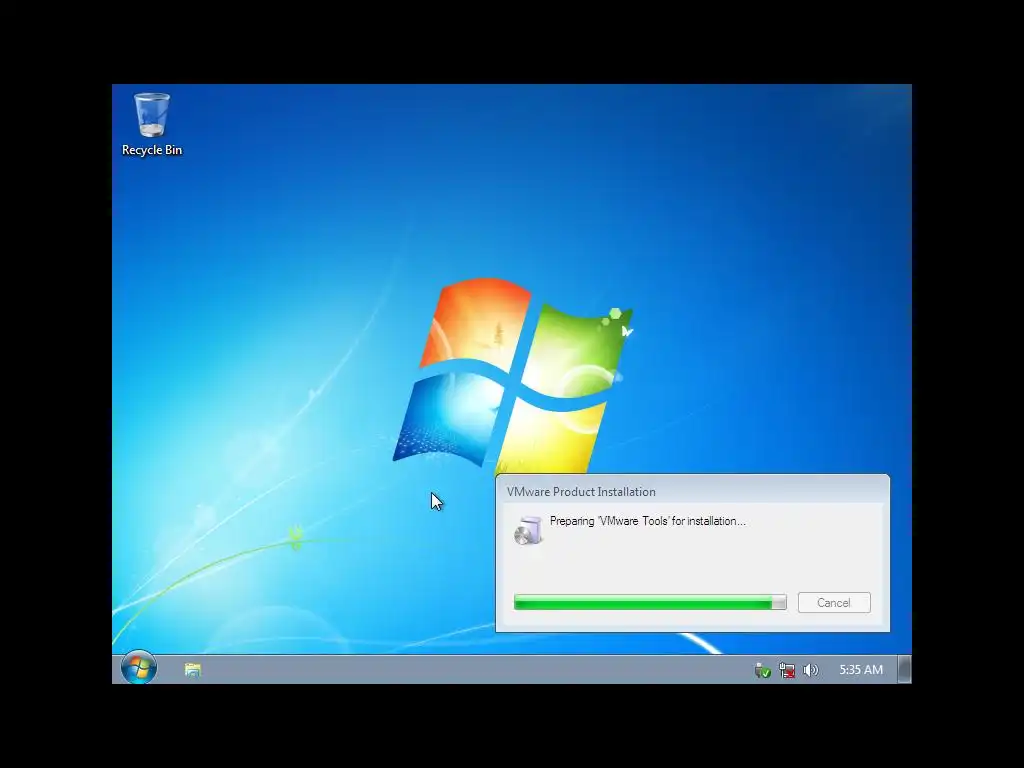Open the network status tray icon

pyautogui.click(x=787, y=670)
